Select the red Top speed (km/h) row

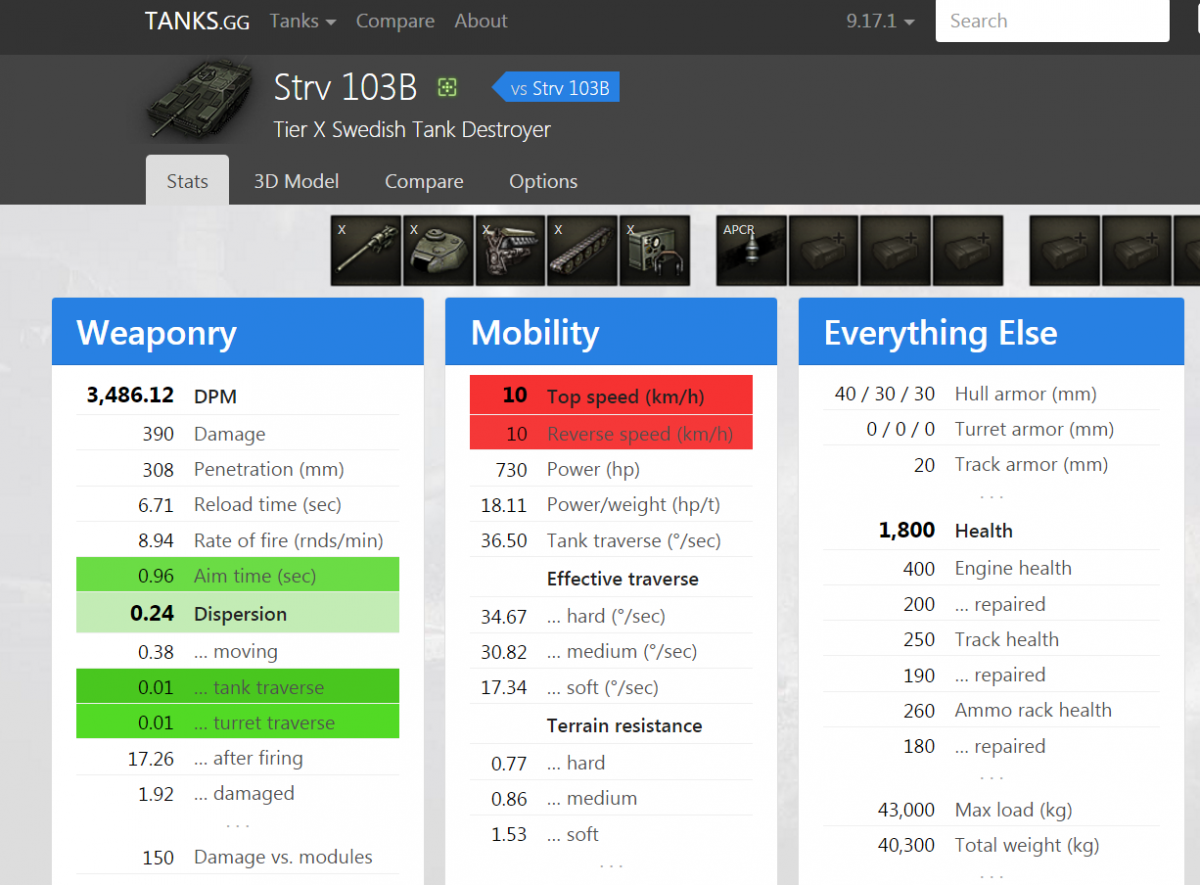click(x=611, y=396)
